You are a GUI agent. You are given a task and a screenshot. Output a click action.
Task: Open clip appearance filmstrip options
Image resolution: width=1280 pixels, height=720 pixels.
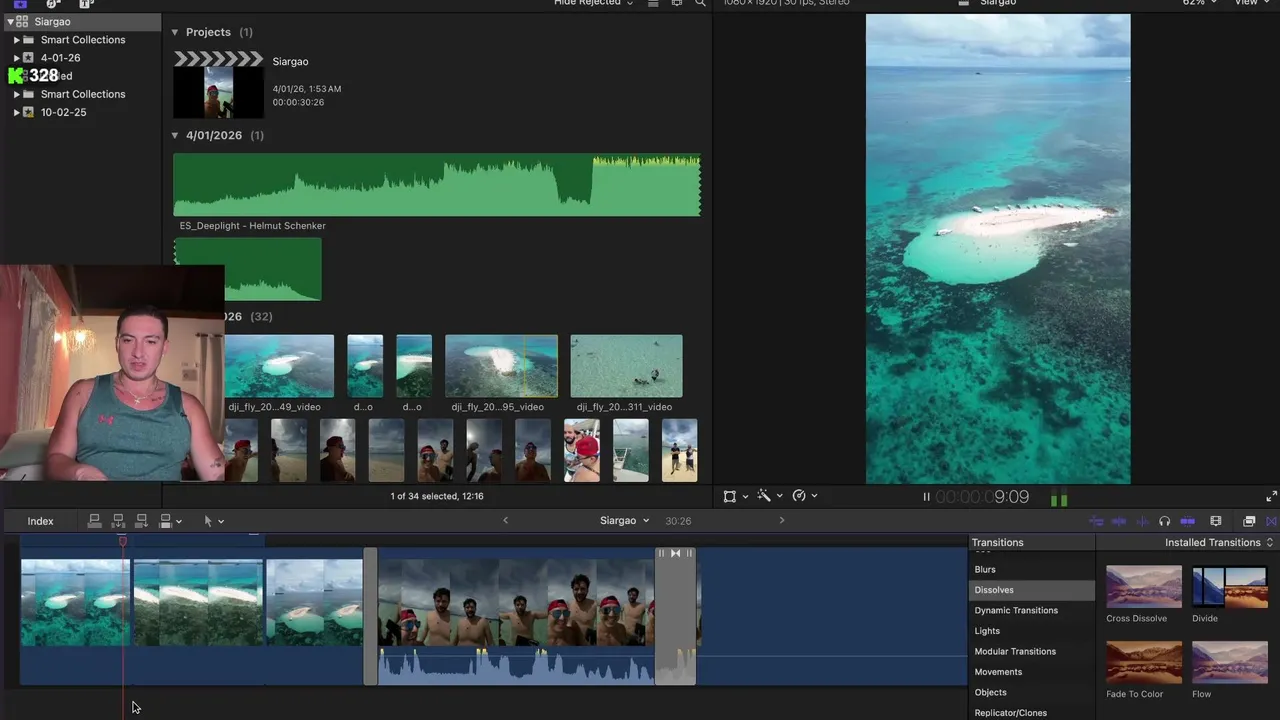pyautogui.click(x=1216, y=521)
